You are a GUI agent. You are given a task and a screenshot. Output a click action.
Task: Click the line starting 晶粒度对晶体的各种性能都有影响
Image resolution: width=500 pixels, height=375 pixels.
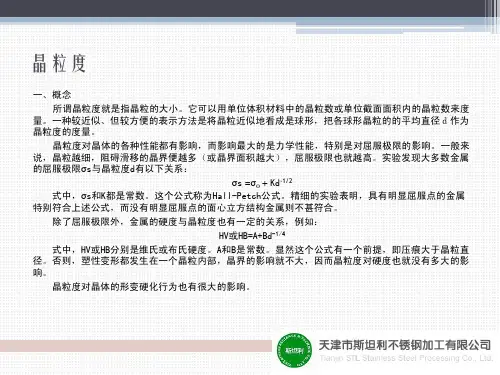point(261,146)
